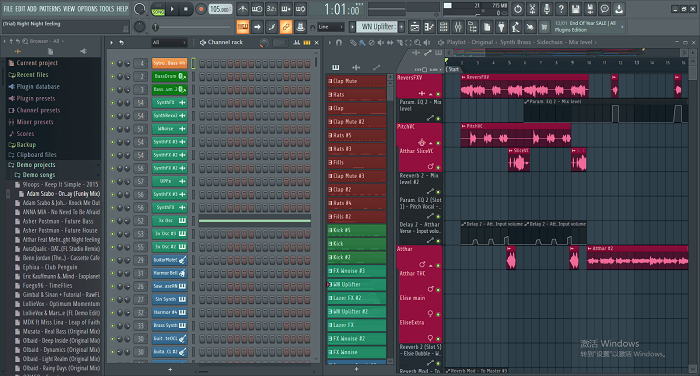700x376 pixels.
Task: Select the playlist delete tool
Action: (x=371, y=43)
